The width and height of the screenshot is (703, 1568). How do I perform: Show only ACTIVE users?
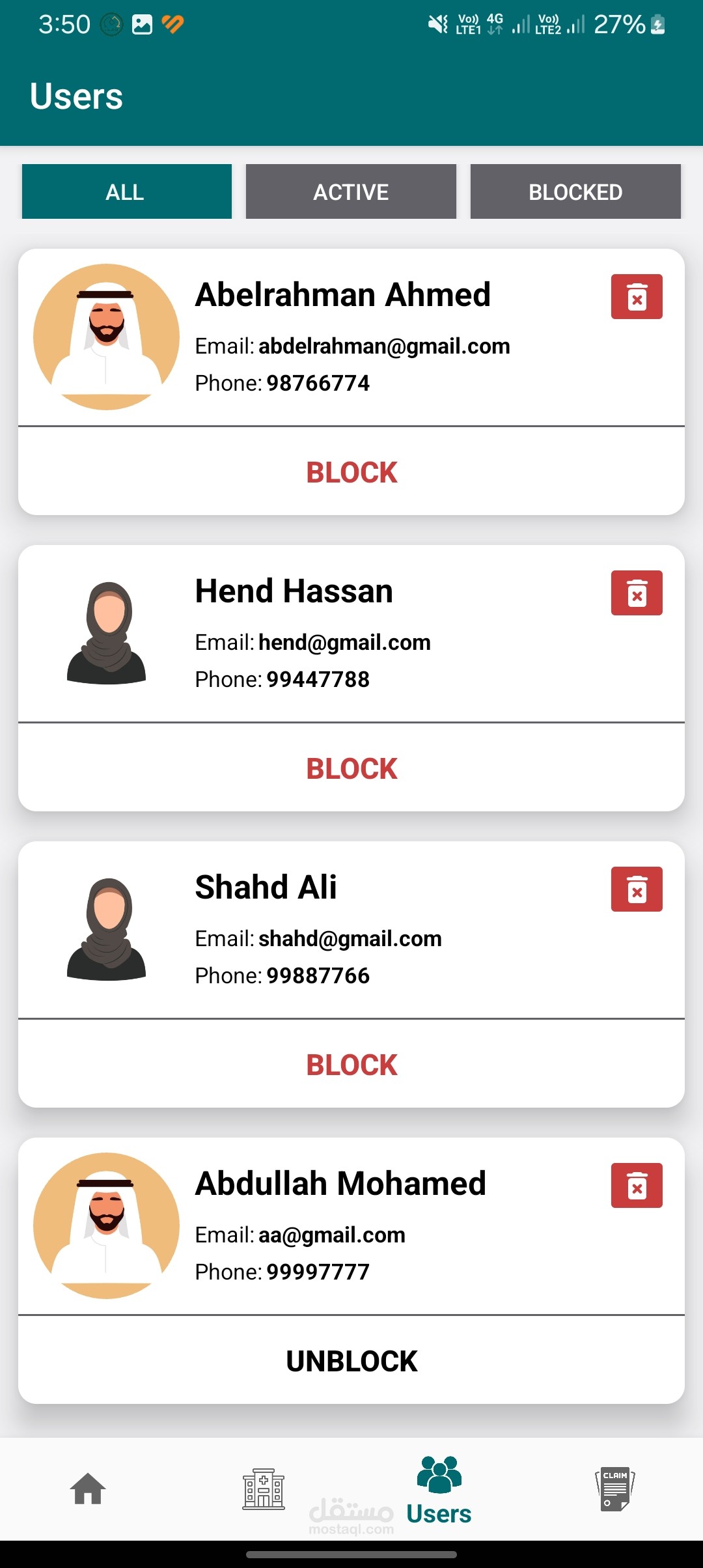click(x=351, y=191)
